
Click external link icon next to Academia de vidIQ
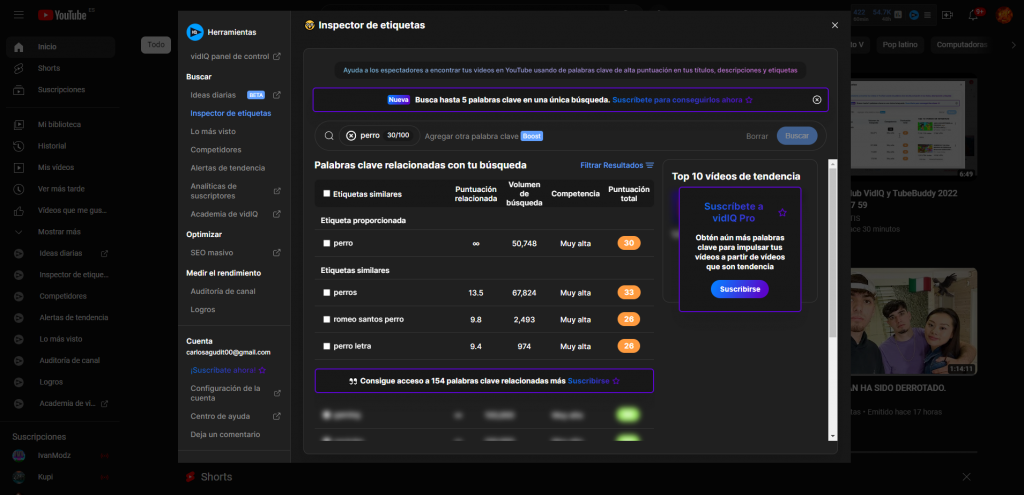click(277, 214)
